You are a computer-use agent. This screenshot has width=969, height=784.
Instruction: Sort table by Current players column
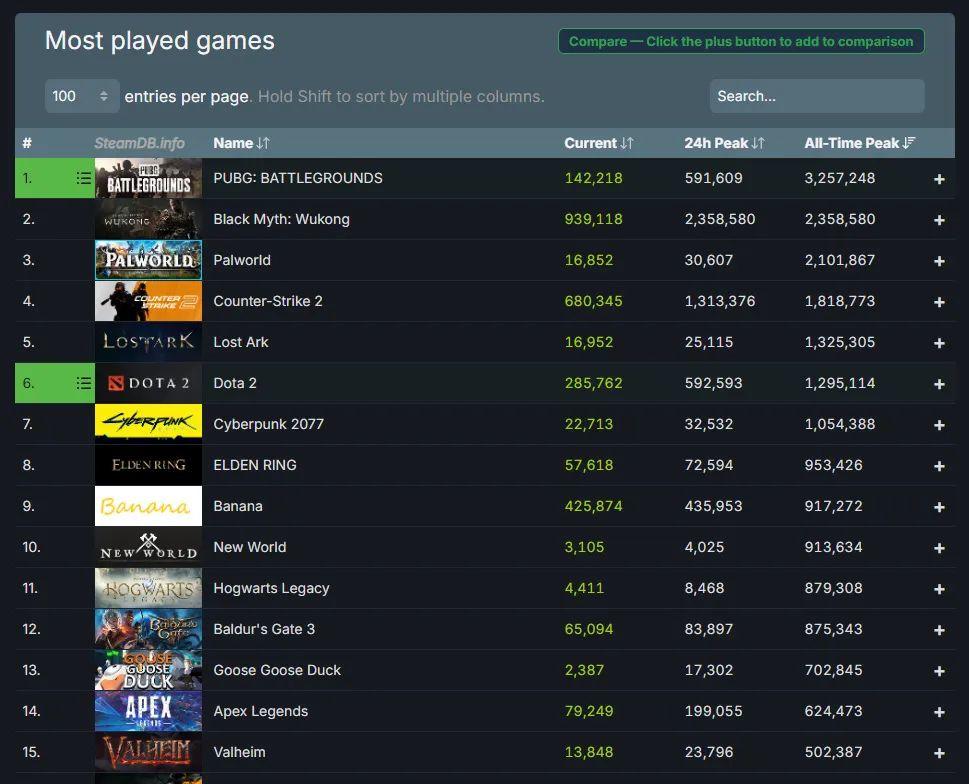[598, 143]
